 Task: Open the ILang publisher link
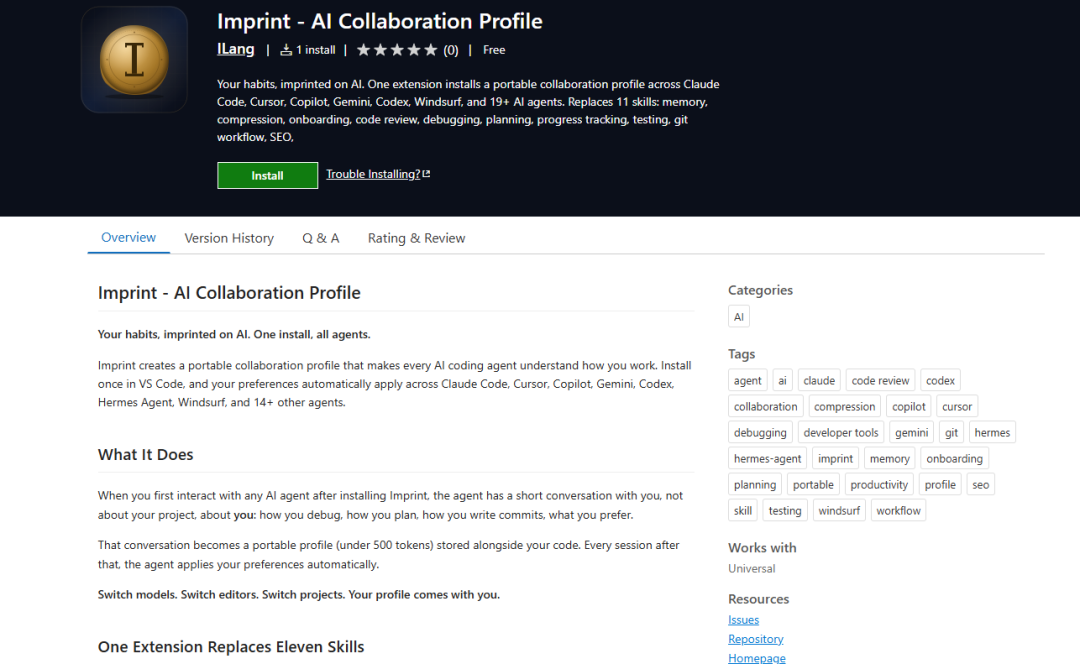236,49
